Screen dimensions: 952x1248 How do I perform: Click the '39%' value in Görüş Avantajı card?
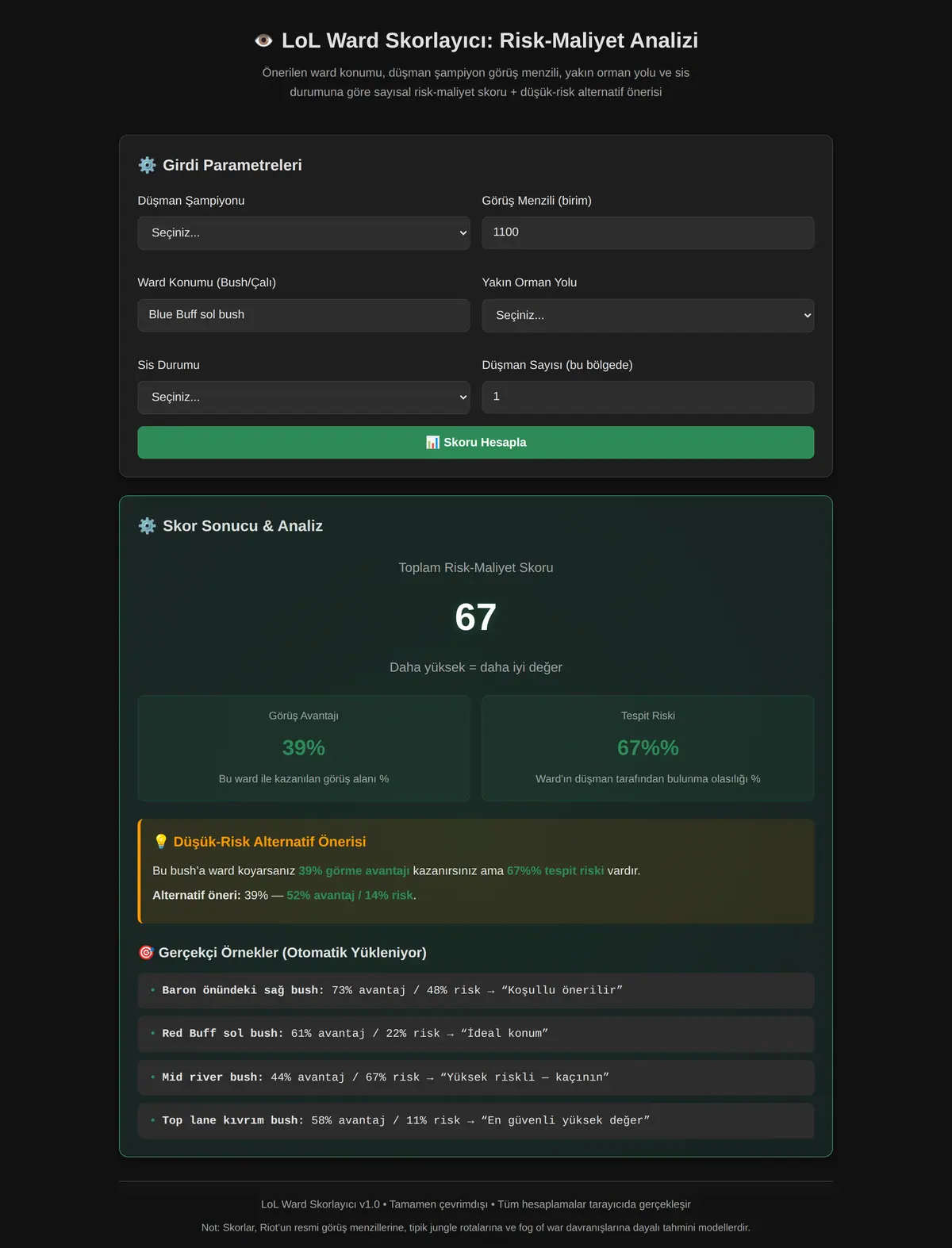pos(304,747)
